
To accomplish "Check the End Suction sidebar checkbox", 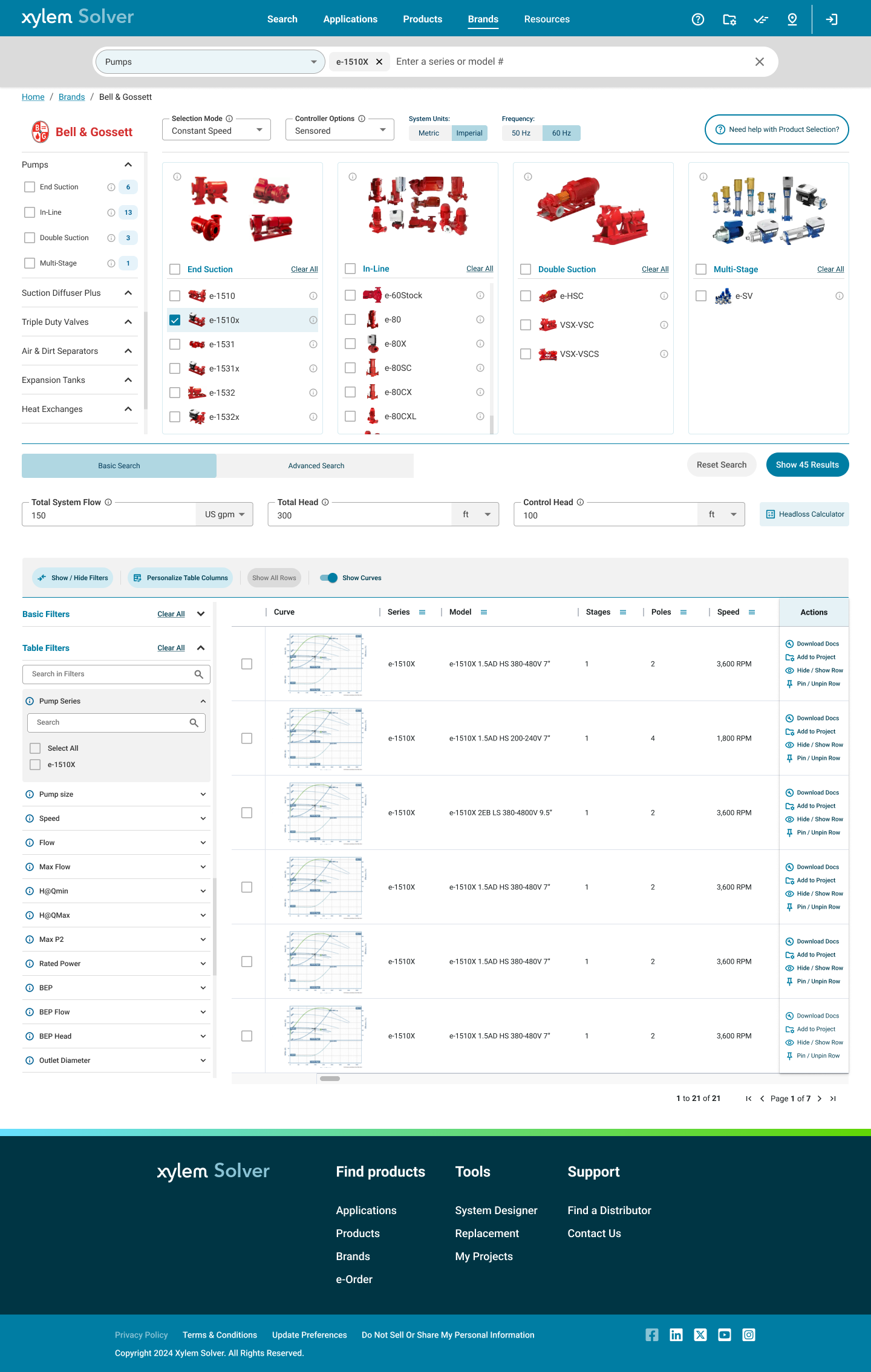I will 30,187.
